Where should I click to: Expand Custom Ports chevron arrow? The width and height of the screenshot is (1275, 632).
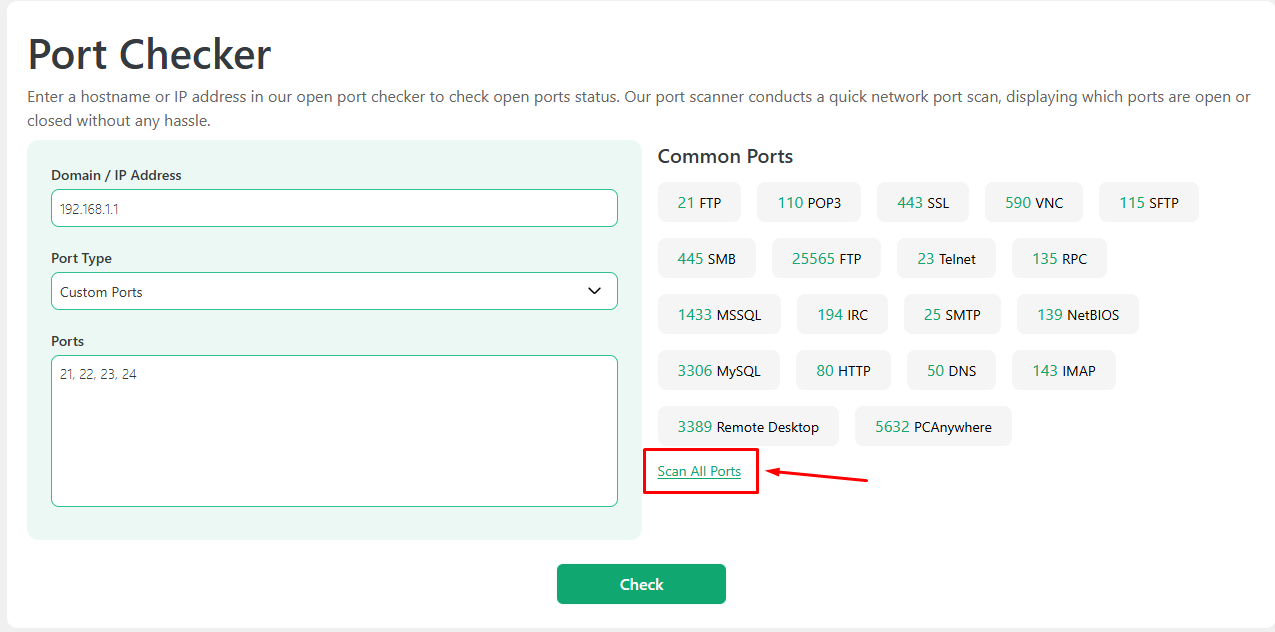[x=594, y=291]
